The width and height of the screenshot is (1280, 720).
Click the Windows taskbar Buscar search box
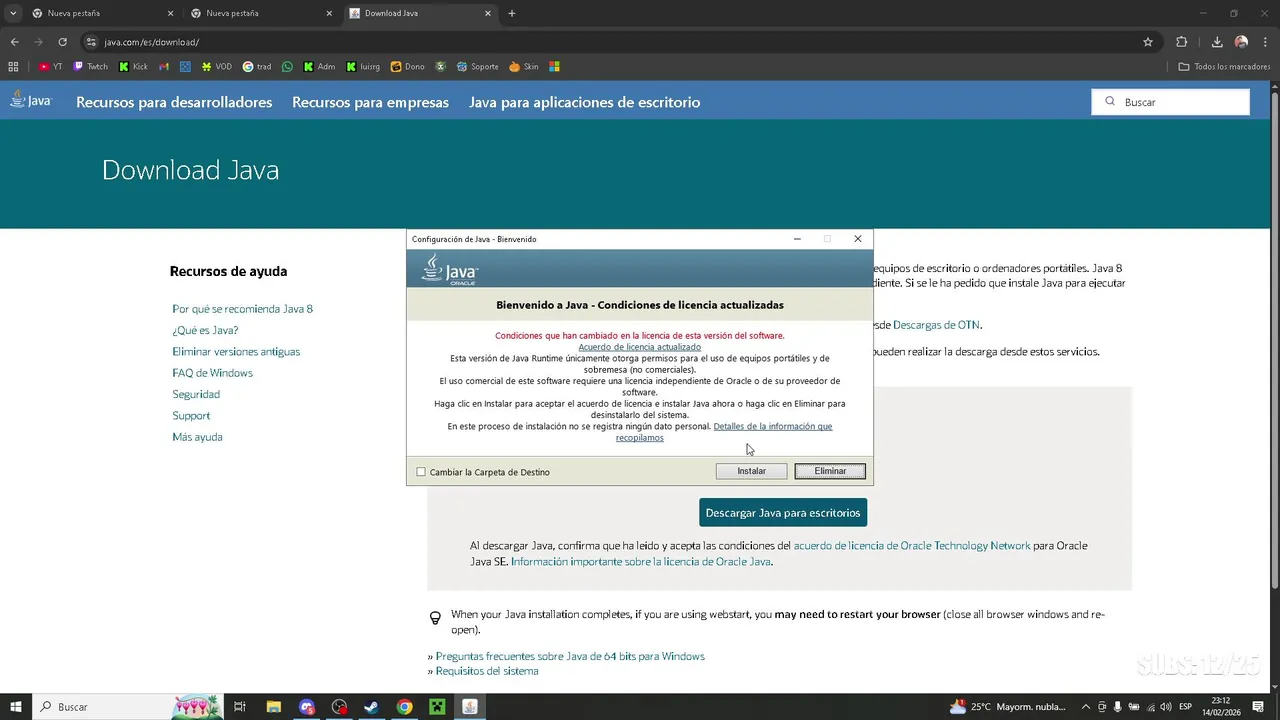point(128,707)
